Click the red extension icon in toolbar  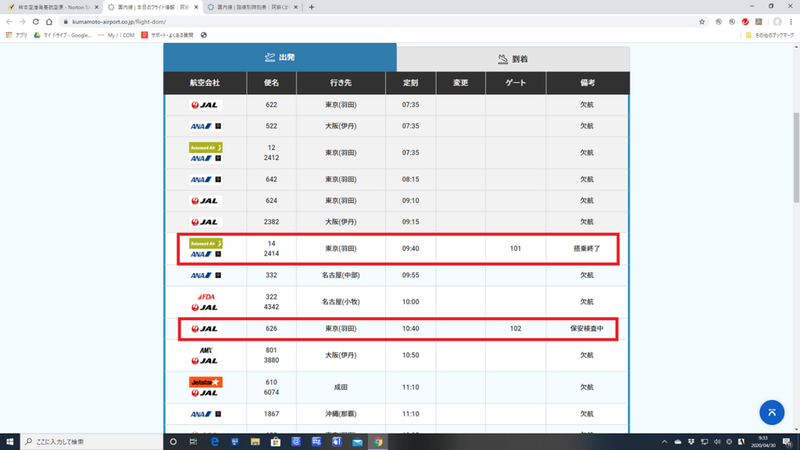[745, 22]
